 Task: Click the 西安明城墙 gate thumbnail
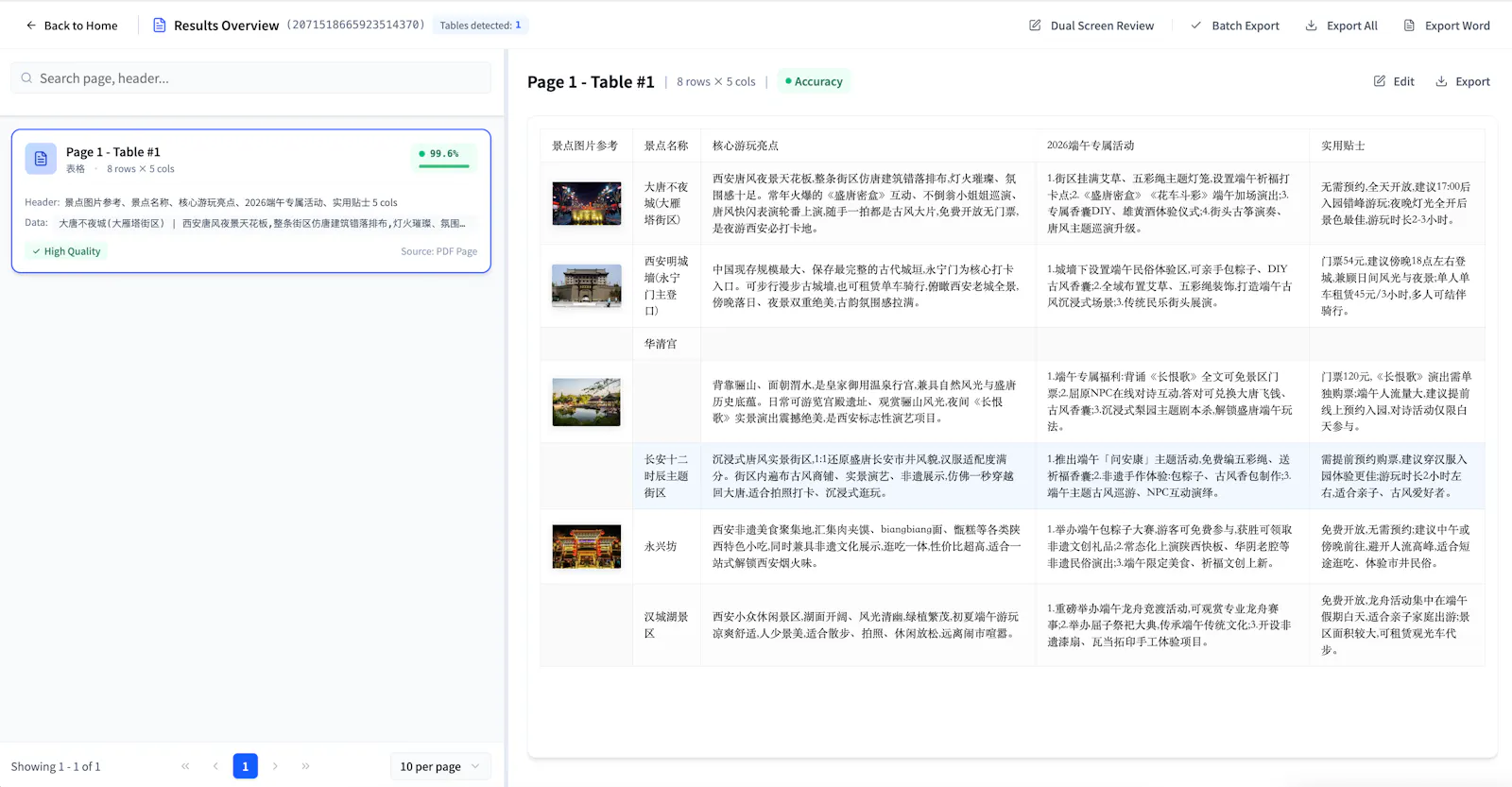pyautogui.click(x=587, y=285)
